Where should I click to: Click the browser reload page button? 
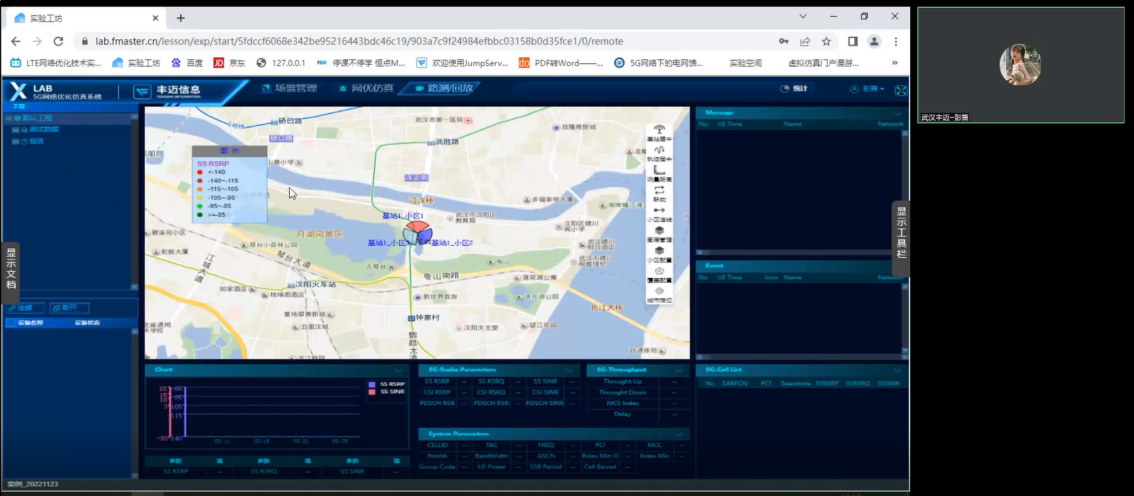pos(58,41)
